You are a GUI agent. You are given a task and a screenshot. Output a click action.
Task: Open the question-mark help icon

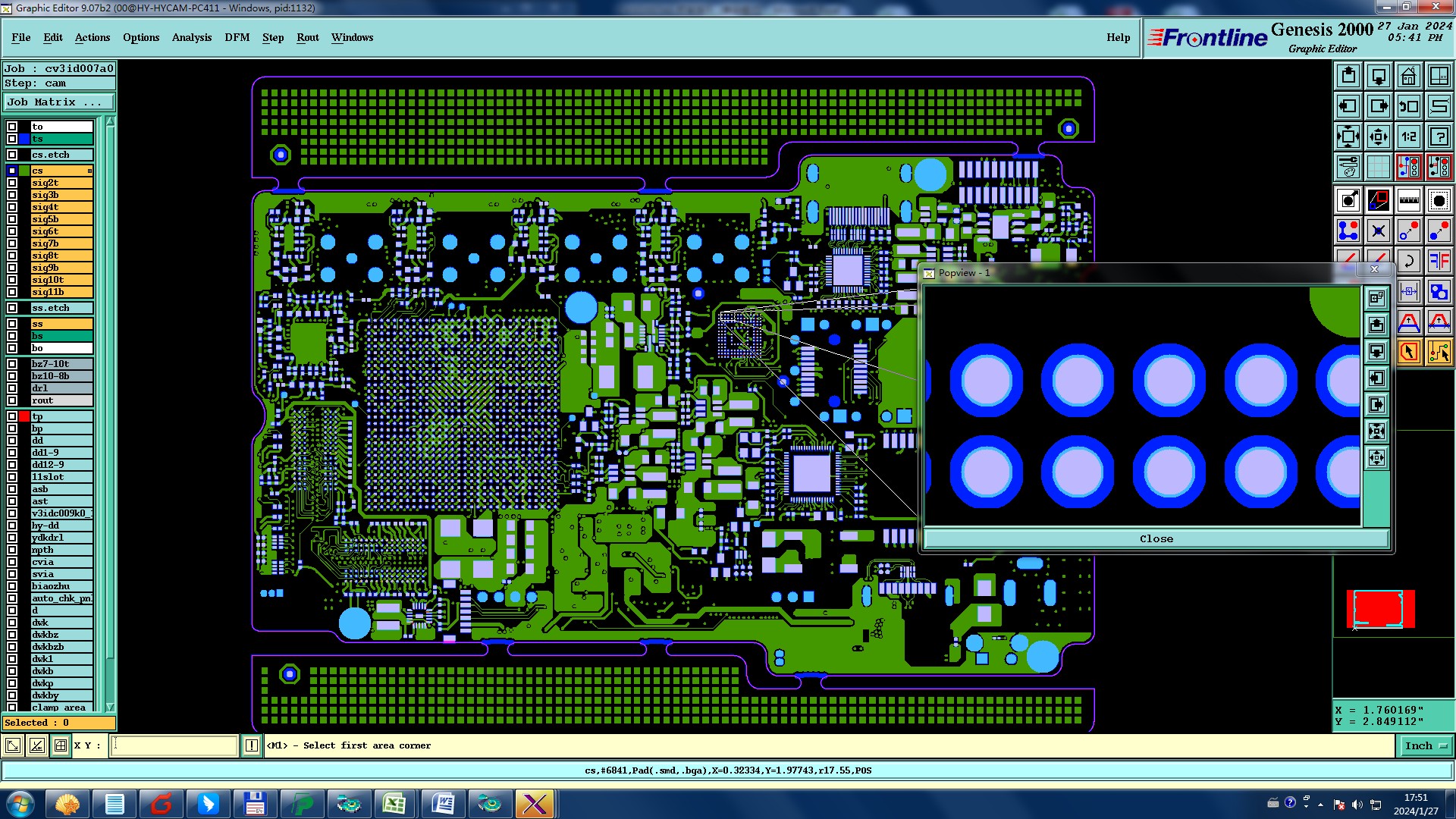click(1439, 136)
